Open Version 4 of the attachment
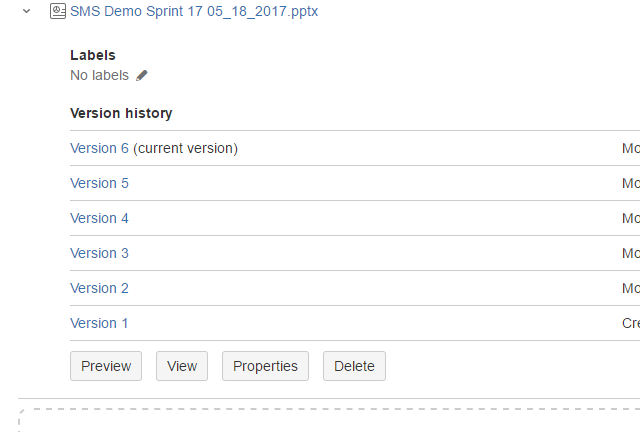Viewport: 640px width, 432px height. click(99, 218)
